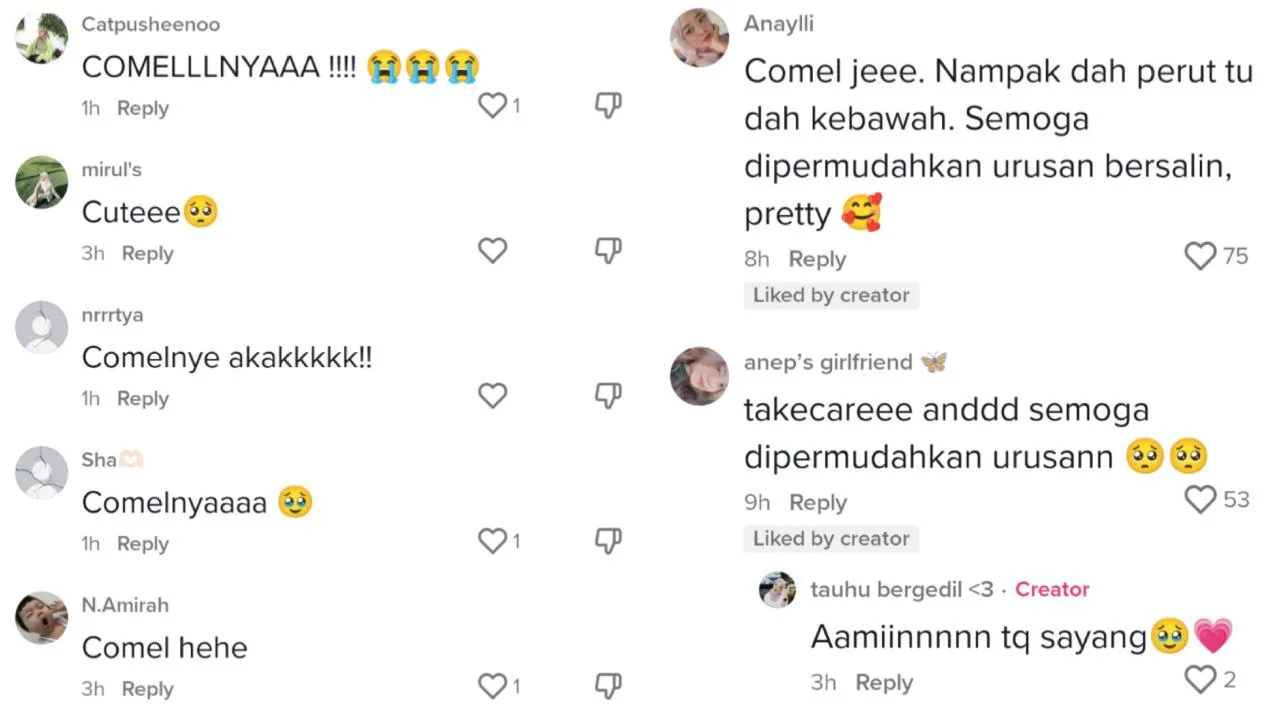Open mirul's username link
Screen dimensions: 1280x719
coord(111,169)
